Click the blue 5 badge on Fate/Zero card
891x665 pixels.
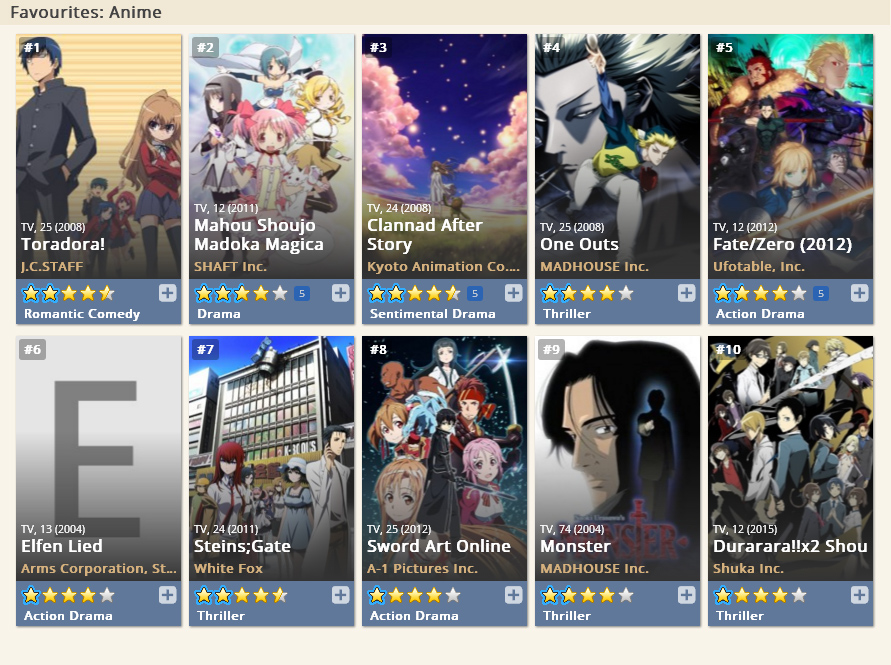pyautogui.click(x=821, y=294)
